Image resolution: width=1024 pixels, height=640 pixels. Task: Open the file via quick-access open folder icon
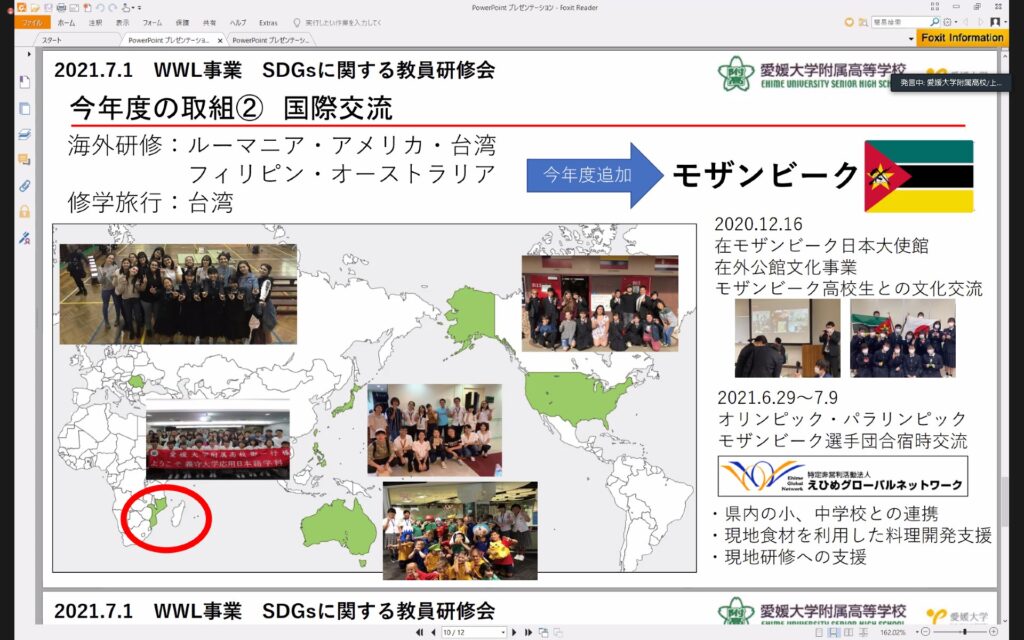click(35, 8)
